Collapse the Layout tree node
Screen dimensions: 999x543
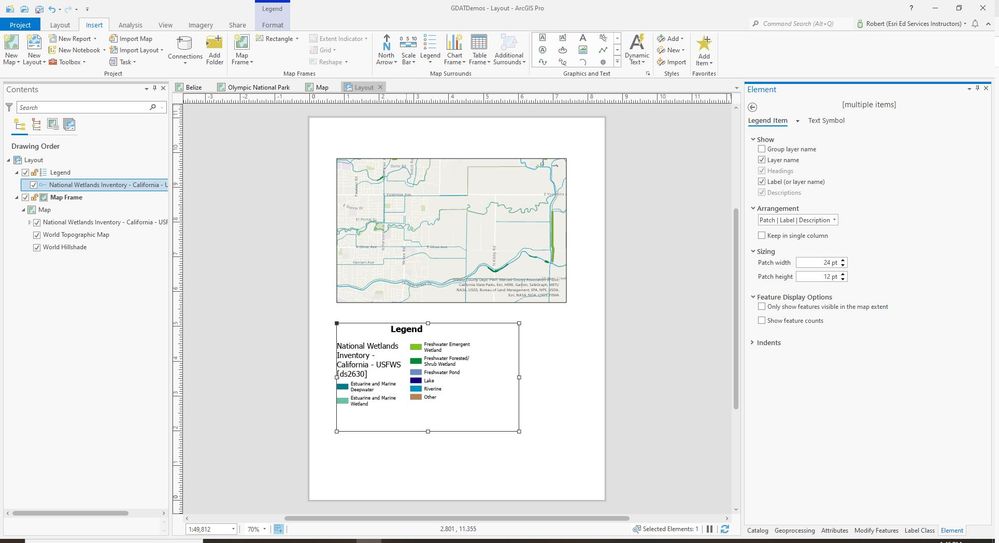click(x=9, y=161)
